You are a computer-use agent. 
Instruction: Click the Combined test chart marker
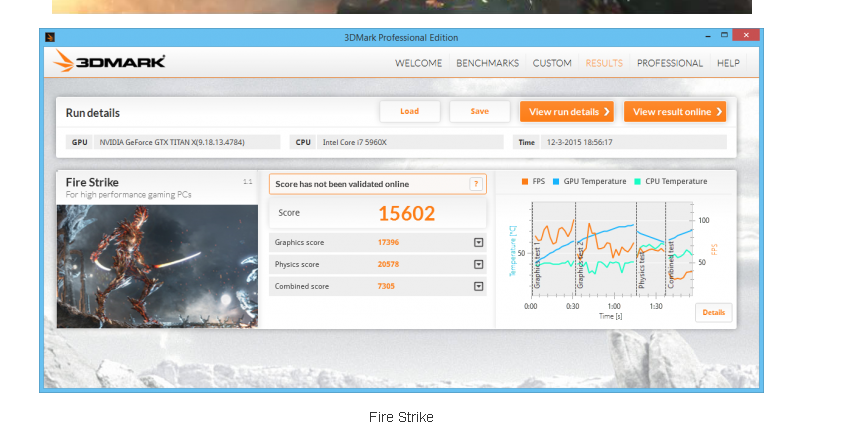(x=671, y=264)
